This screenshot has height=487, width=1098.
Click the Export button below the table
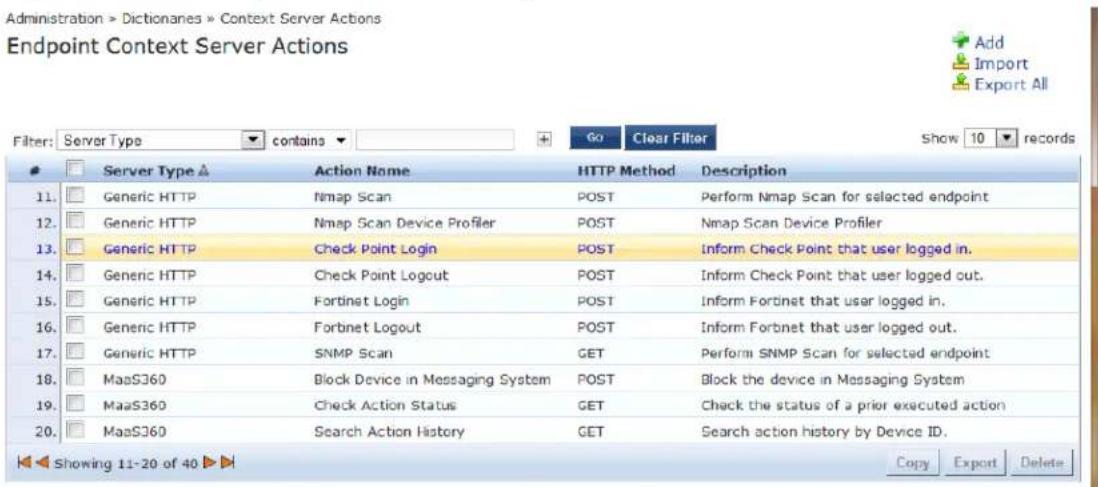tap(975, 463)
